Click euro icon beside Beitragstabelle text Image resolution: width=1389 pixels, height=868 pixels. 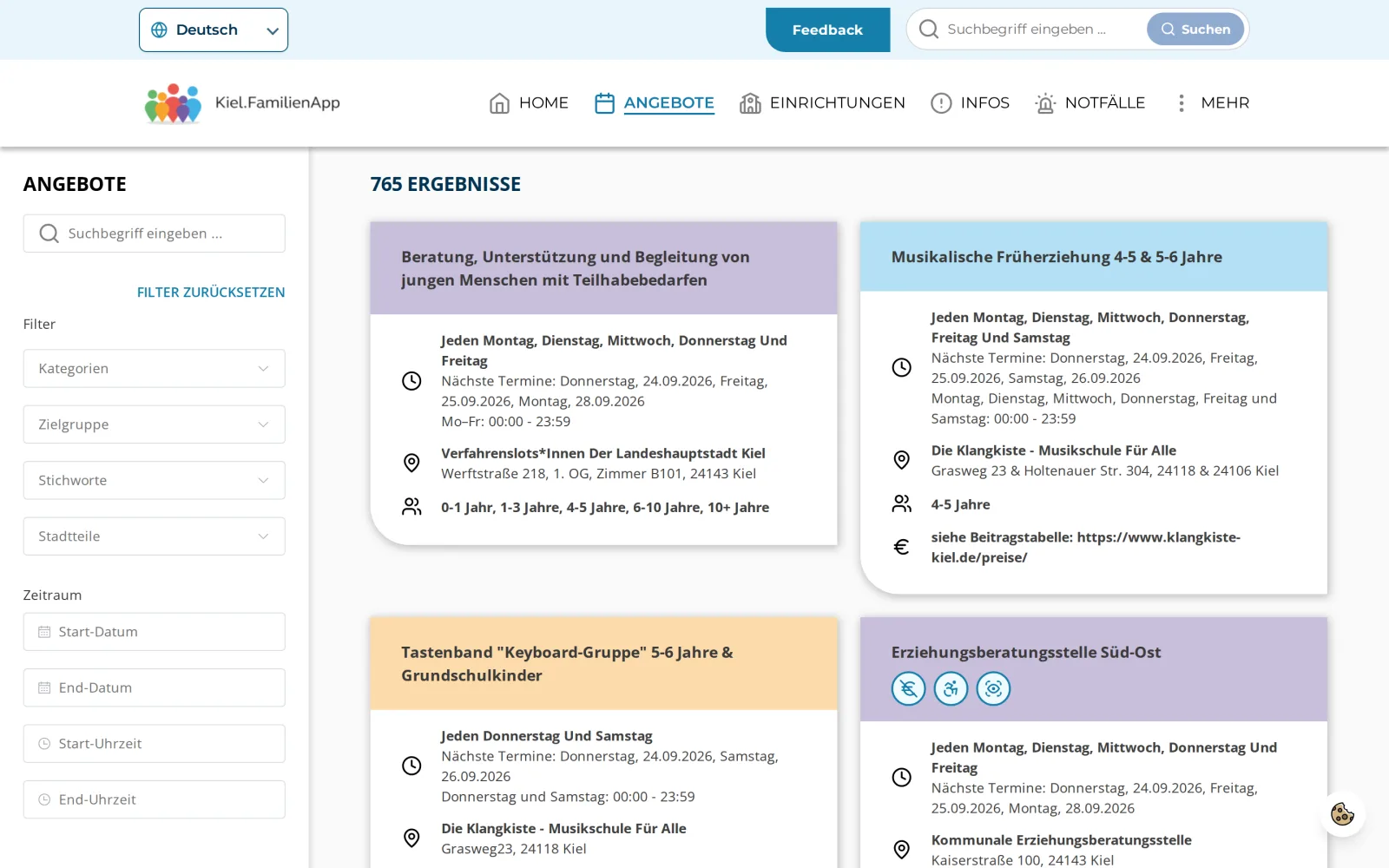[x=901, y=547]
